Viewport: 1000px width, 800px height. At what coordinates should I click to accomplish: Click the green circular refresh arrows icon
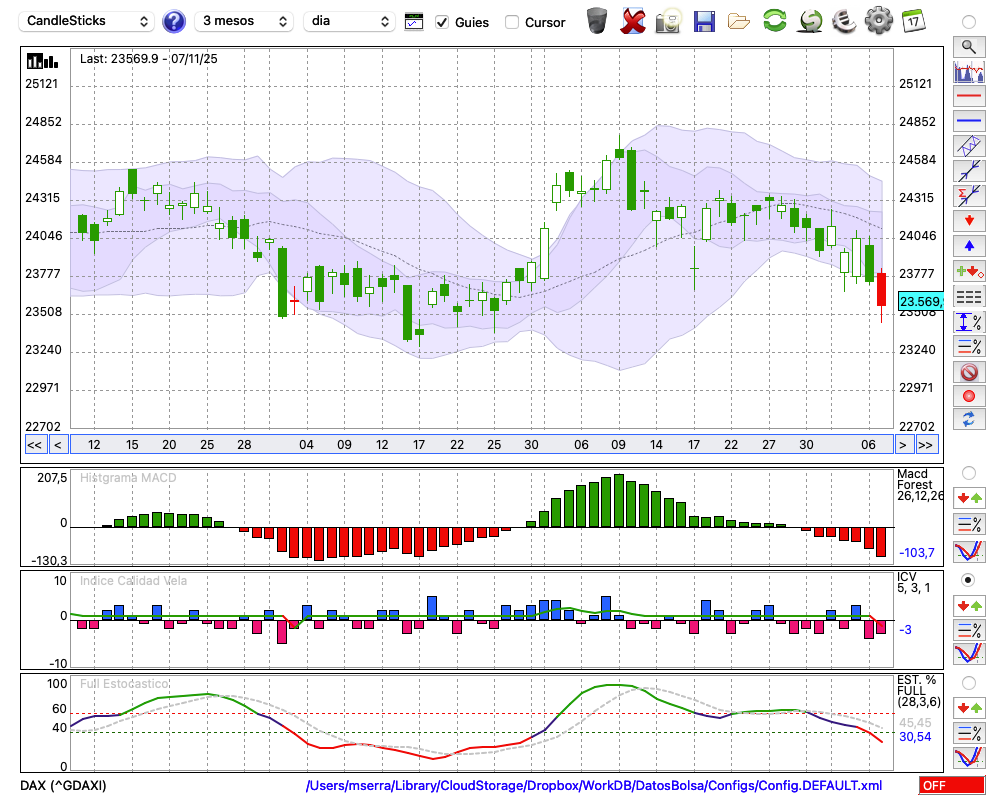[774, 21]
